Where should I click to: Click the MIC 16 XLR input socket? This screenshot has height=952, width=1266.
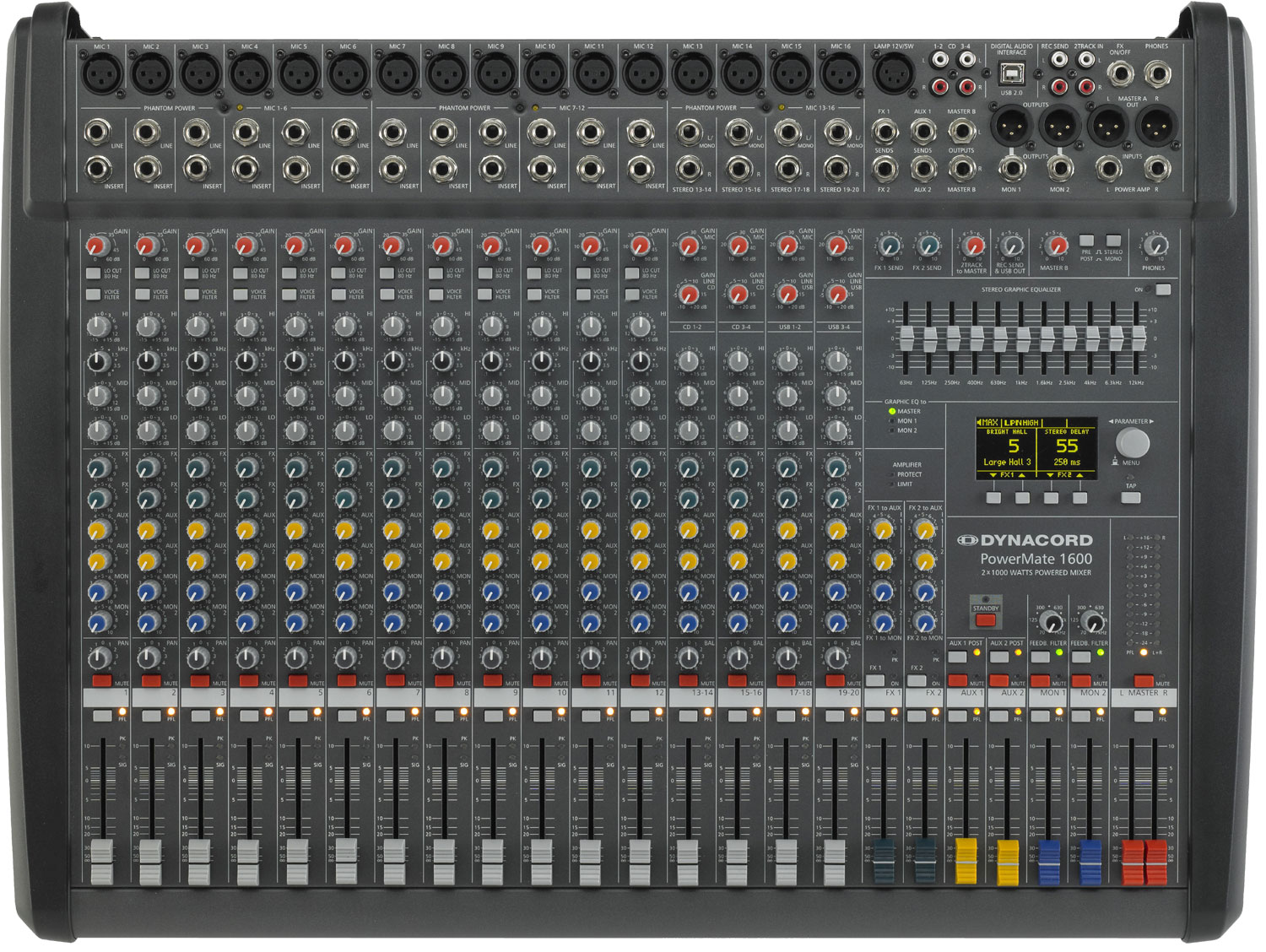[x=841, y=74]
